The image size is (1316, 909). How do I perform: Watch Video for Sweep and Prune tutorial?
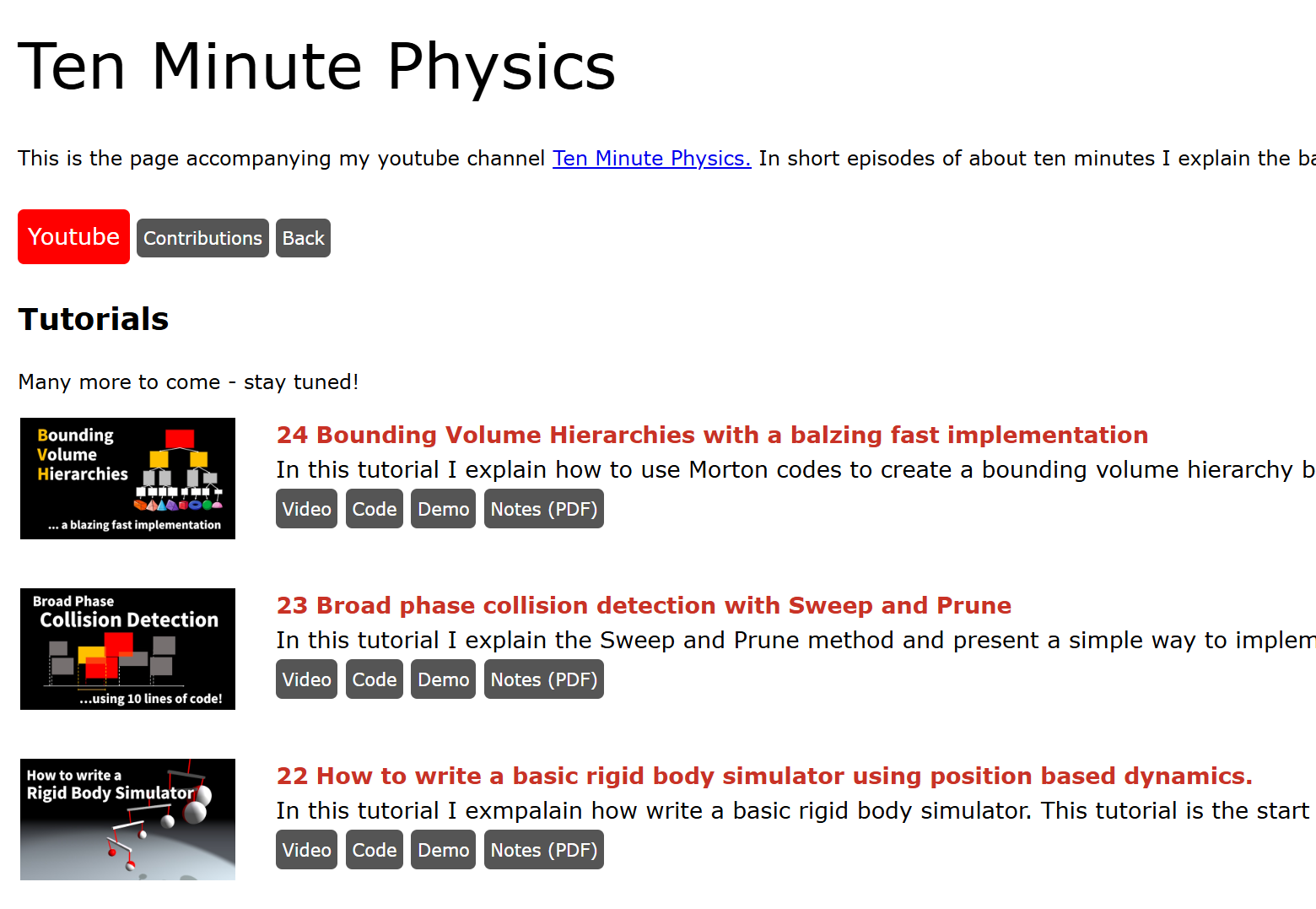point(306,679)
